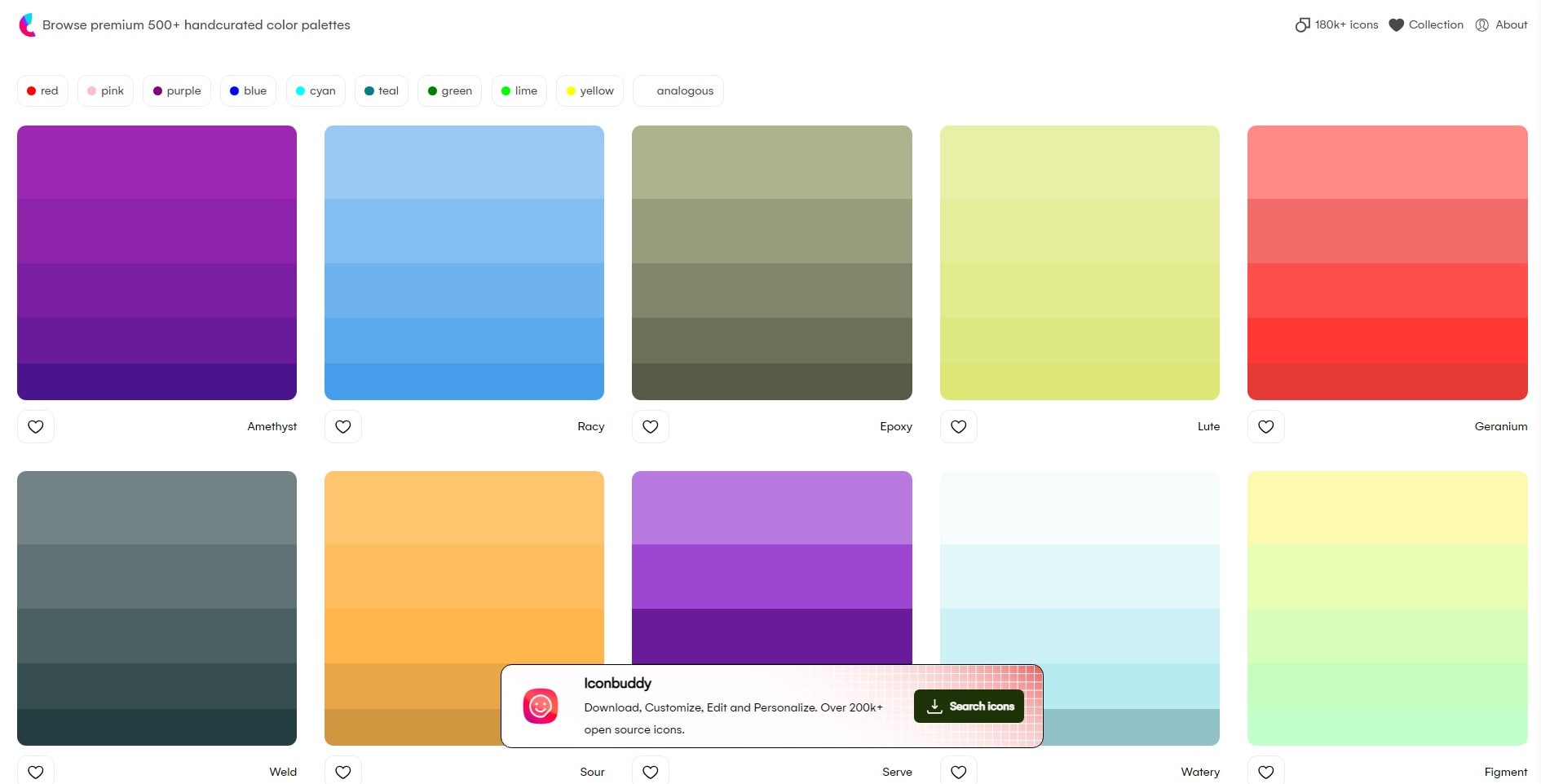
Task: Toggle heart for the Epoxy palette
Action: [651, 426]
